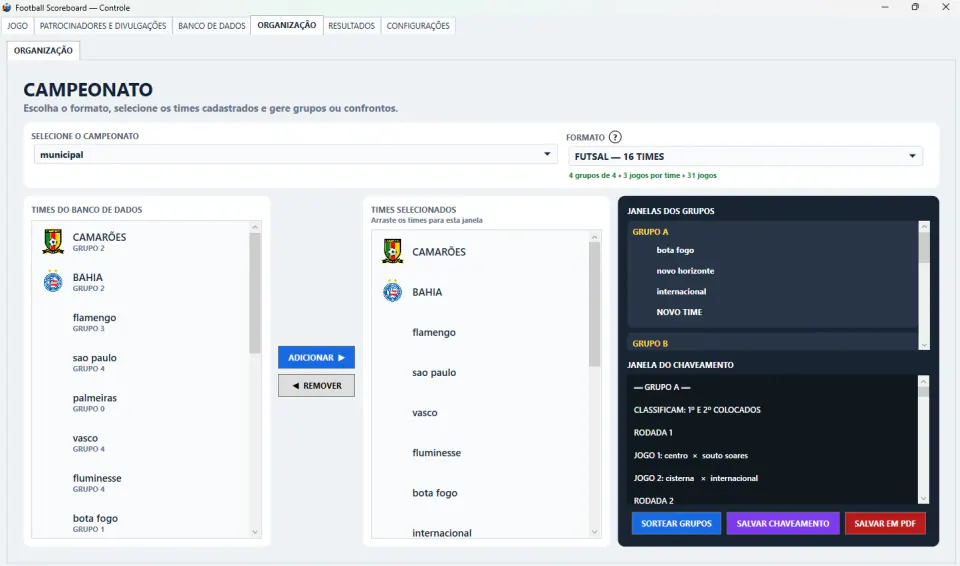
Task: Click JOGO 1: centro × souto soares line
Action: coord(691,455)
